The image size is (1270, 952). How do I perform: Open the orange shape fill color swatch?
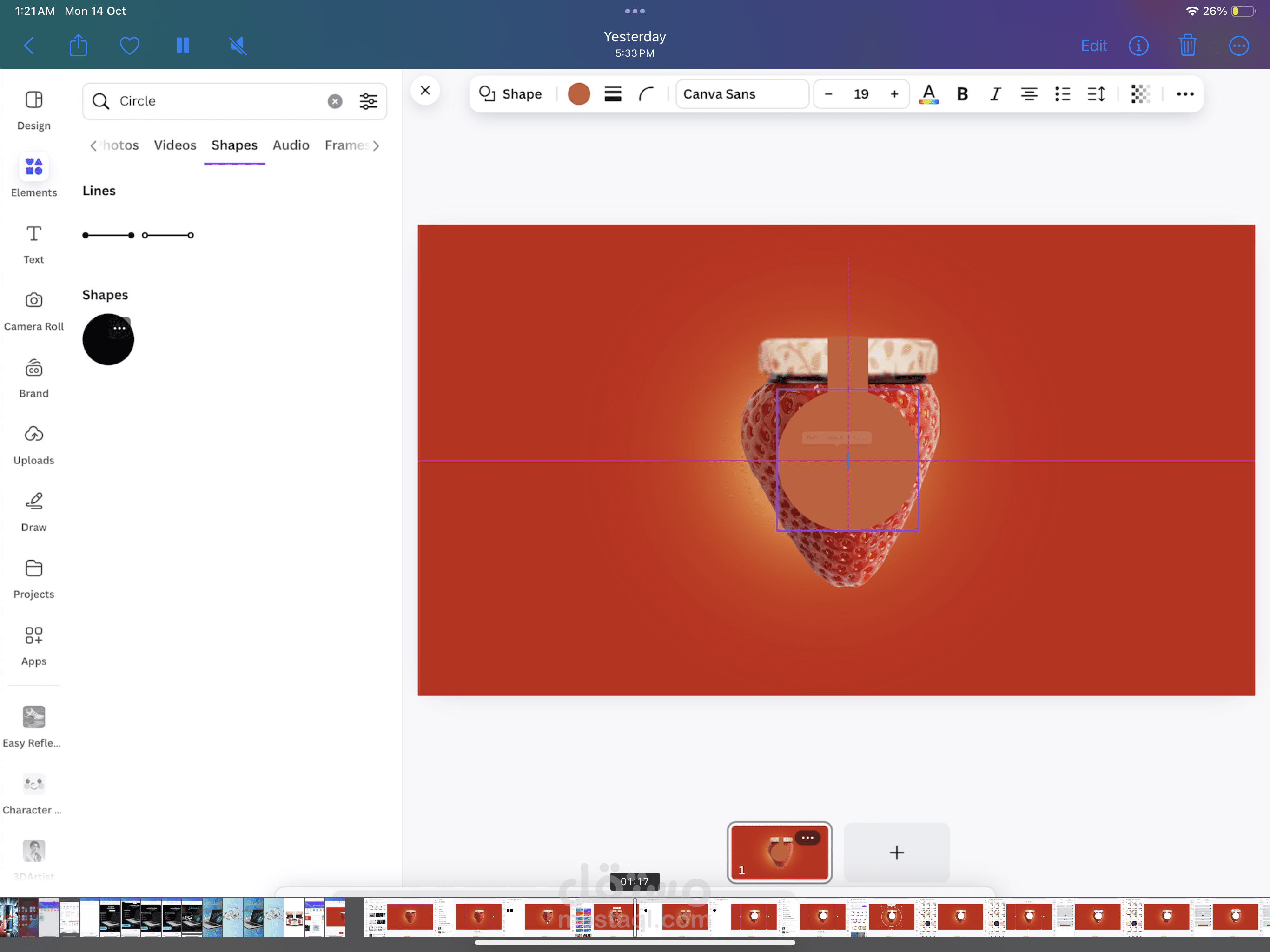tap(579, 93)
